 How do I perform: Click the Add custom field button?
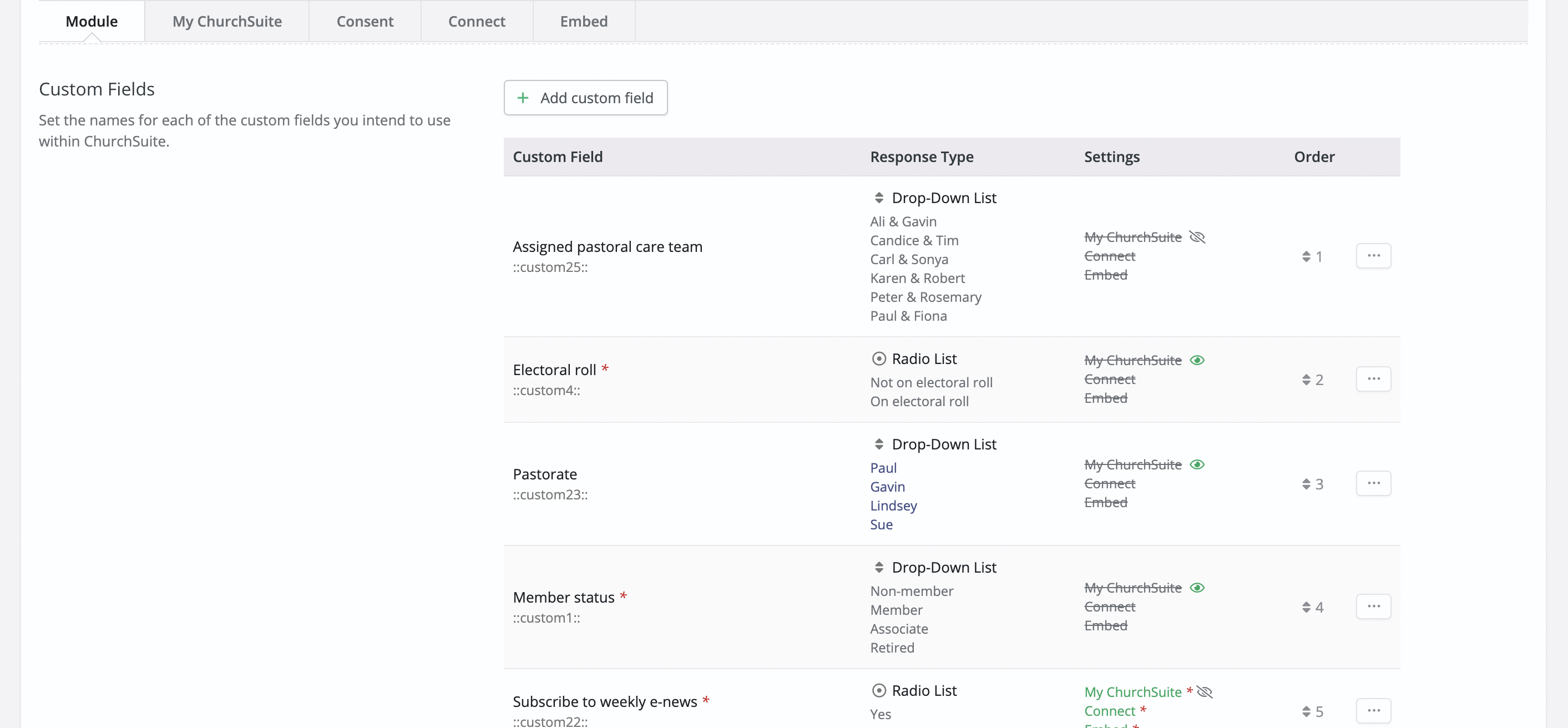click(x=585, y=98)
